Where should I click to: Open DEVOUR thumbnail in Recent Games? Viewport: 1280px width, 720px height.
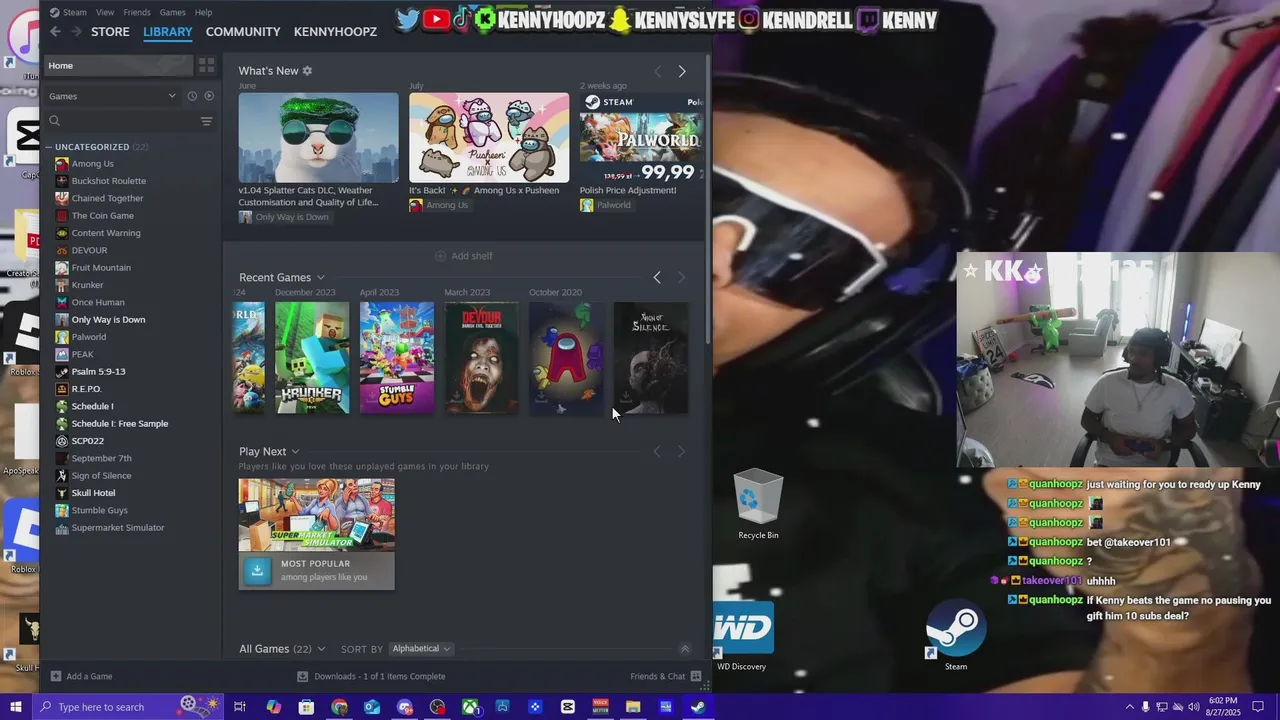(482, 358)
